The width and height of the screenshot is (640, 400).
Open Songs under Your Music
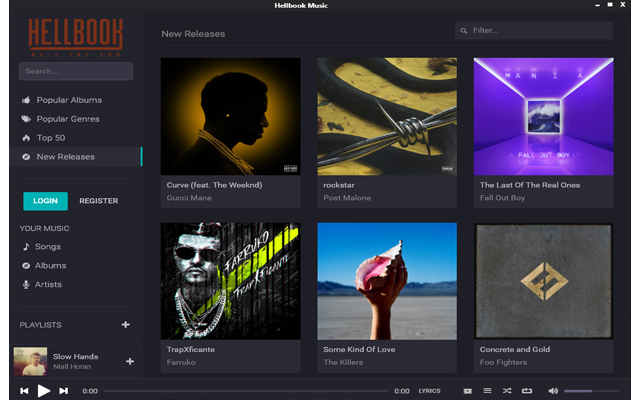(47, 246)
